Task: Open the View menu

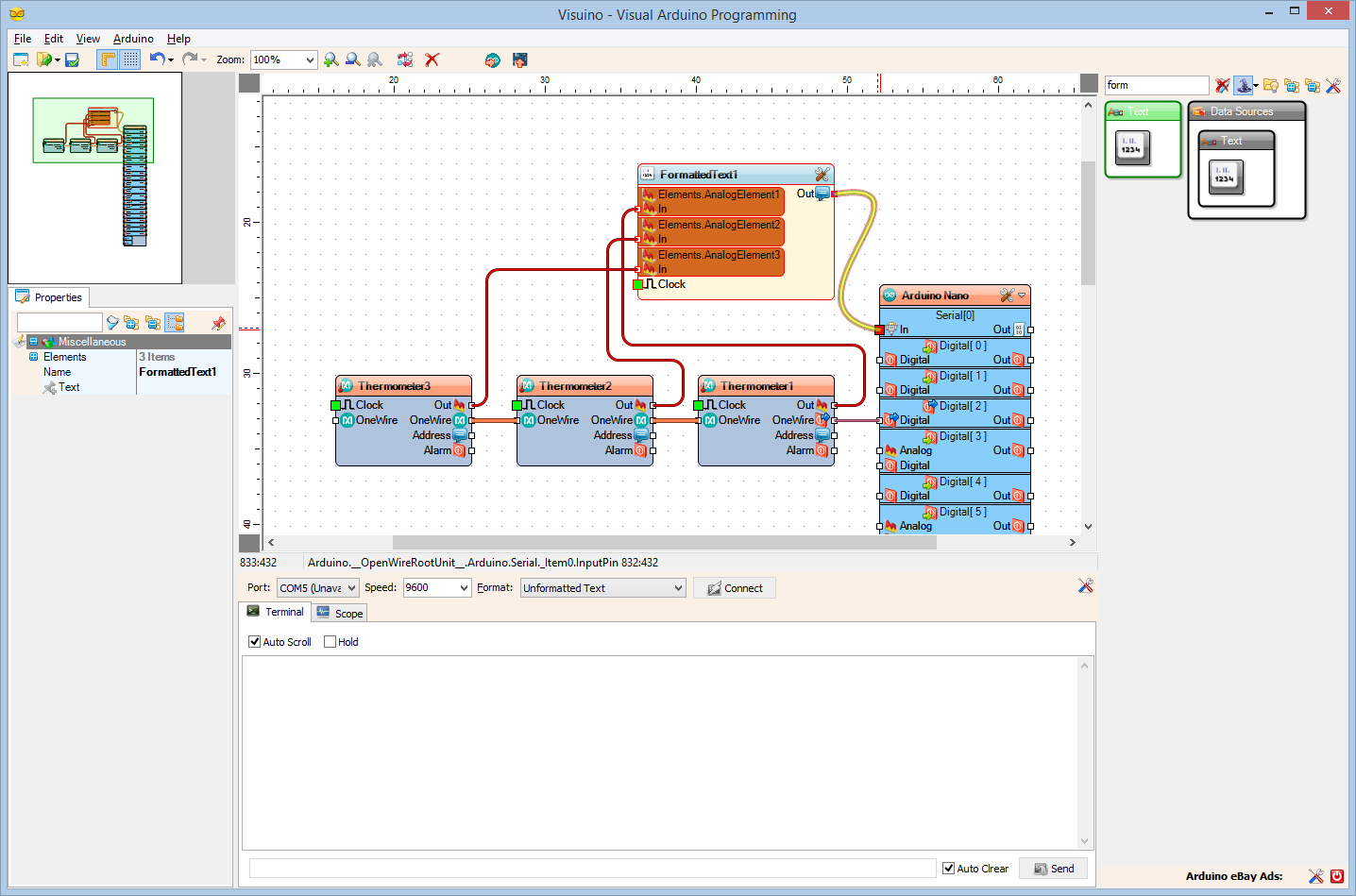Action: [x=88, y=39]
